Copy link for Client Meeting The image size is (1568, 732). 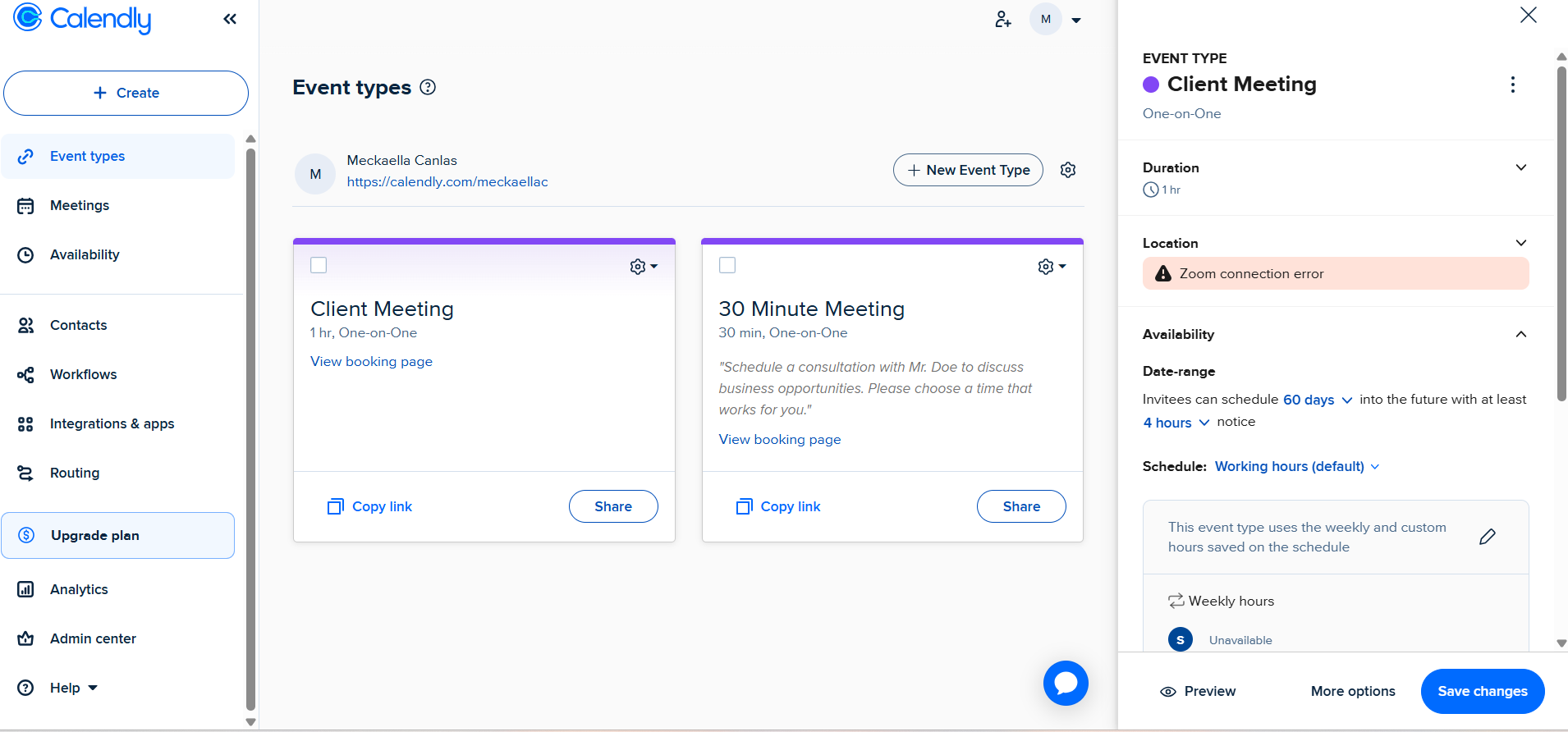(x=369, y=506)
